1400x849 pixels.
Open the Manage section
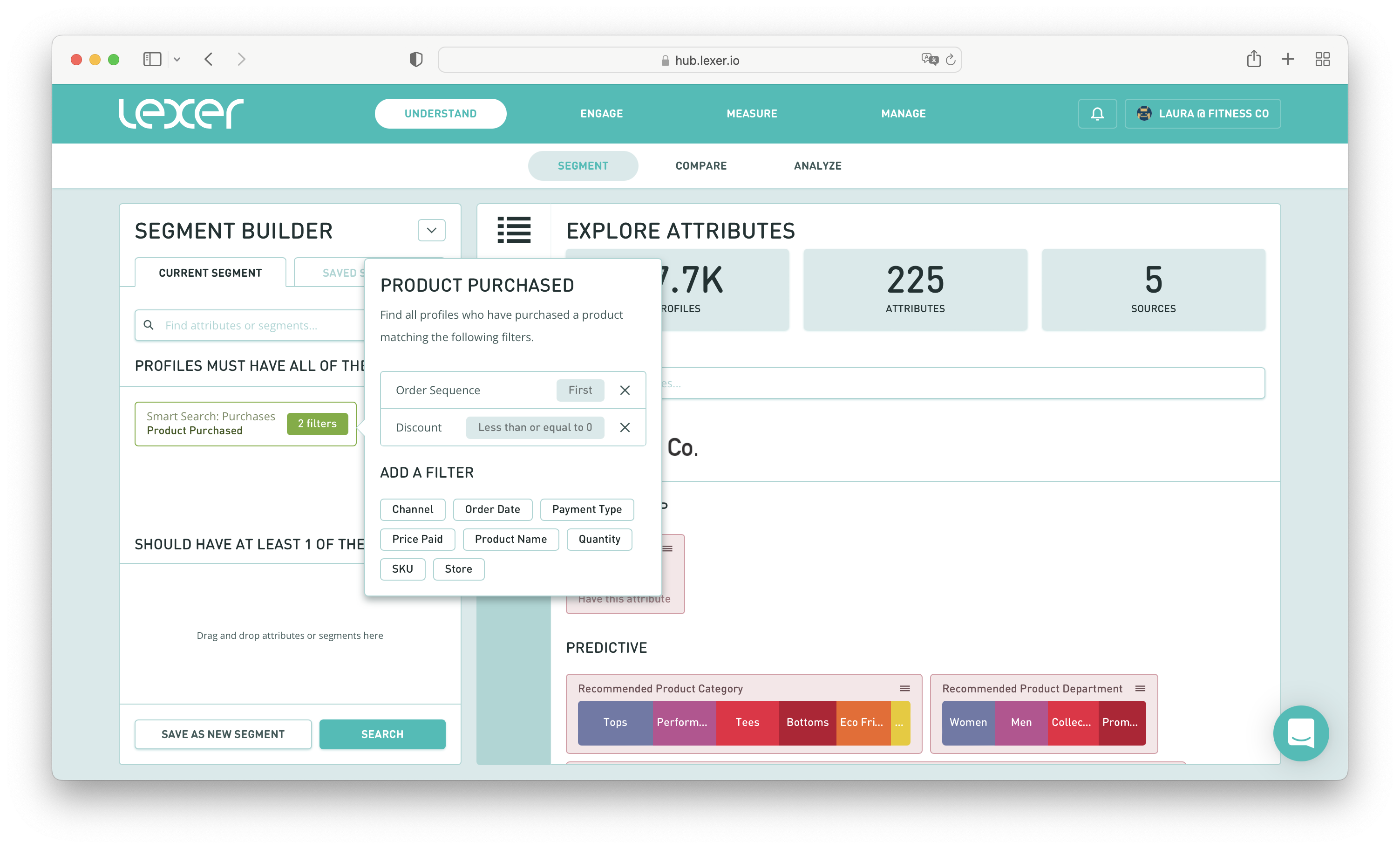pyautogui.click(x=904, y=114)
